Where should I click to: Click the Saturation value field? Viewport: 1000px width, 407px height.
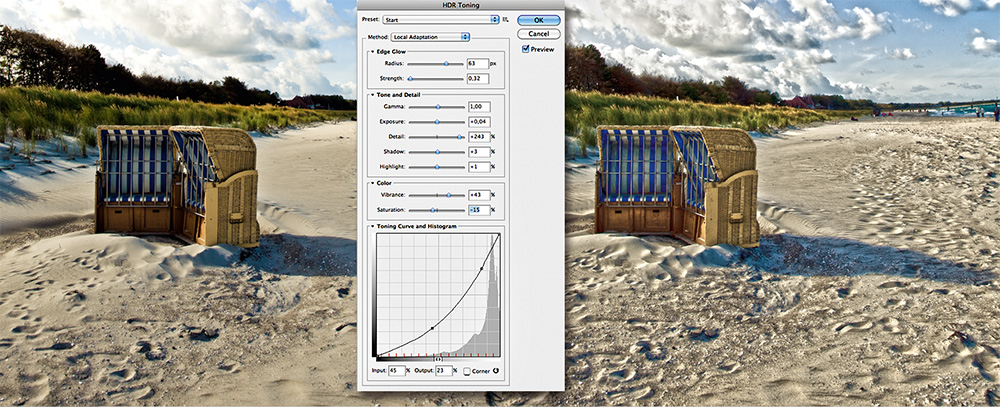[477, 210]
